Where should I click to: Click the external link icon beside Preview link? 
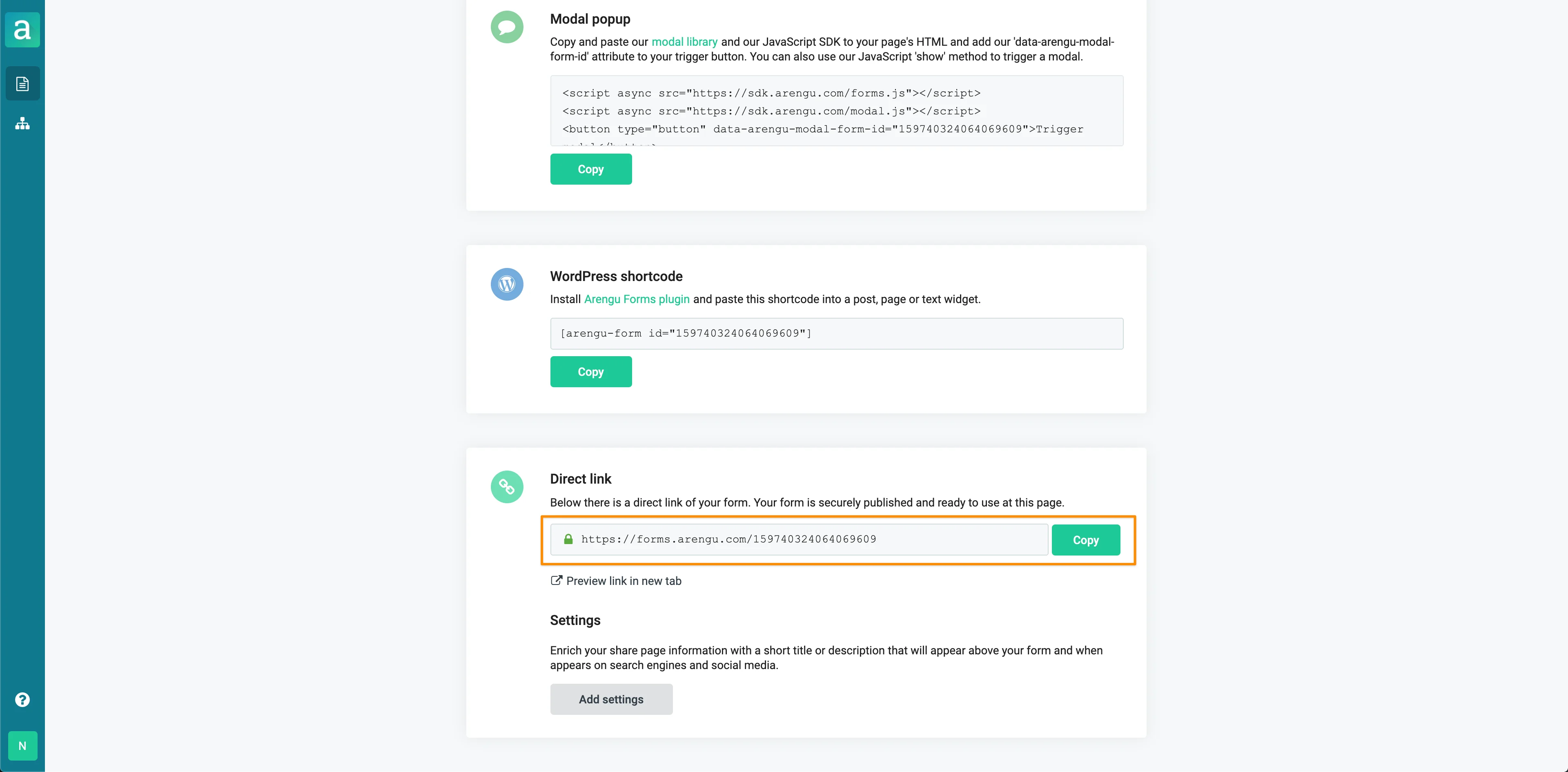click(x=556, y=580)
